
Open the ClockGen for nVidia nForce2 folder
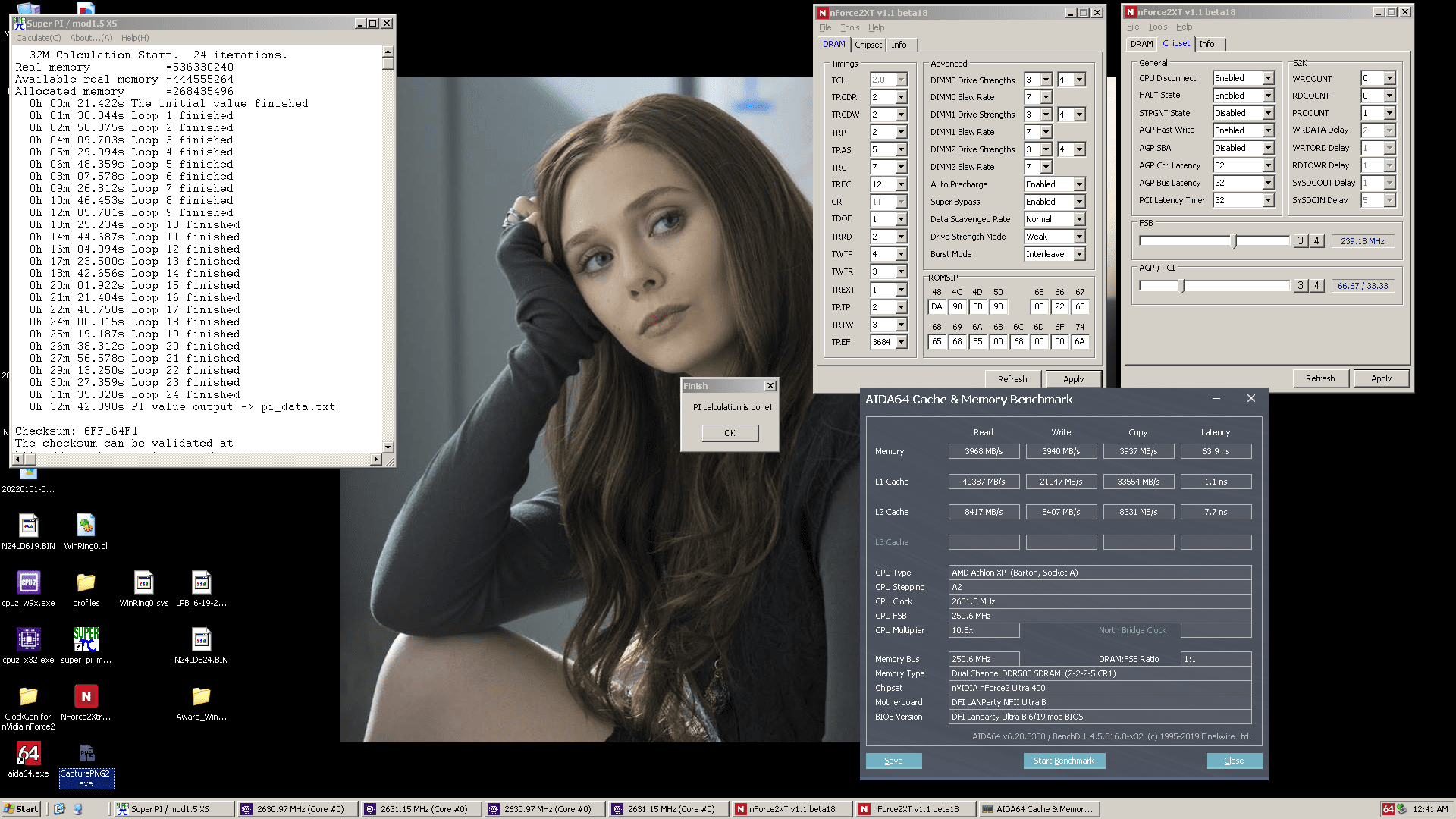28,697
